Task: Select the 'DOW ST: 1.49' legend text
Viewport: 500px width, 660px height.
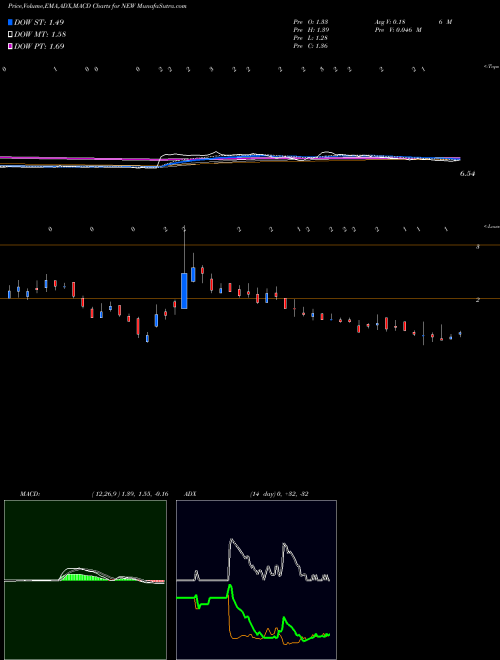Action: click(x=39, y=22)
